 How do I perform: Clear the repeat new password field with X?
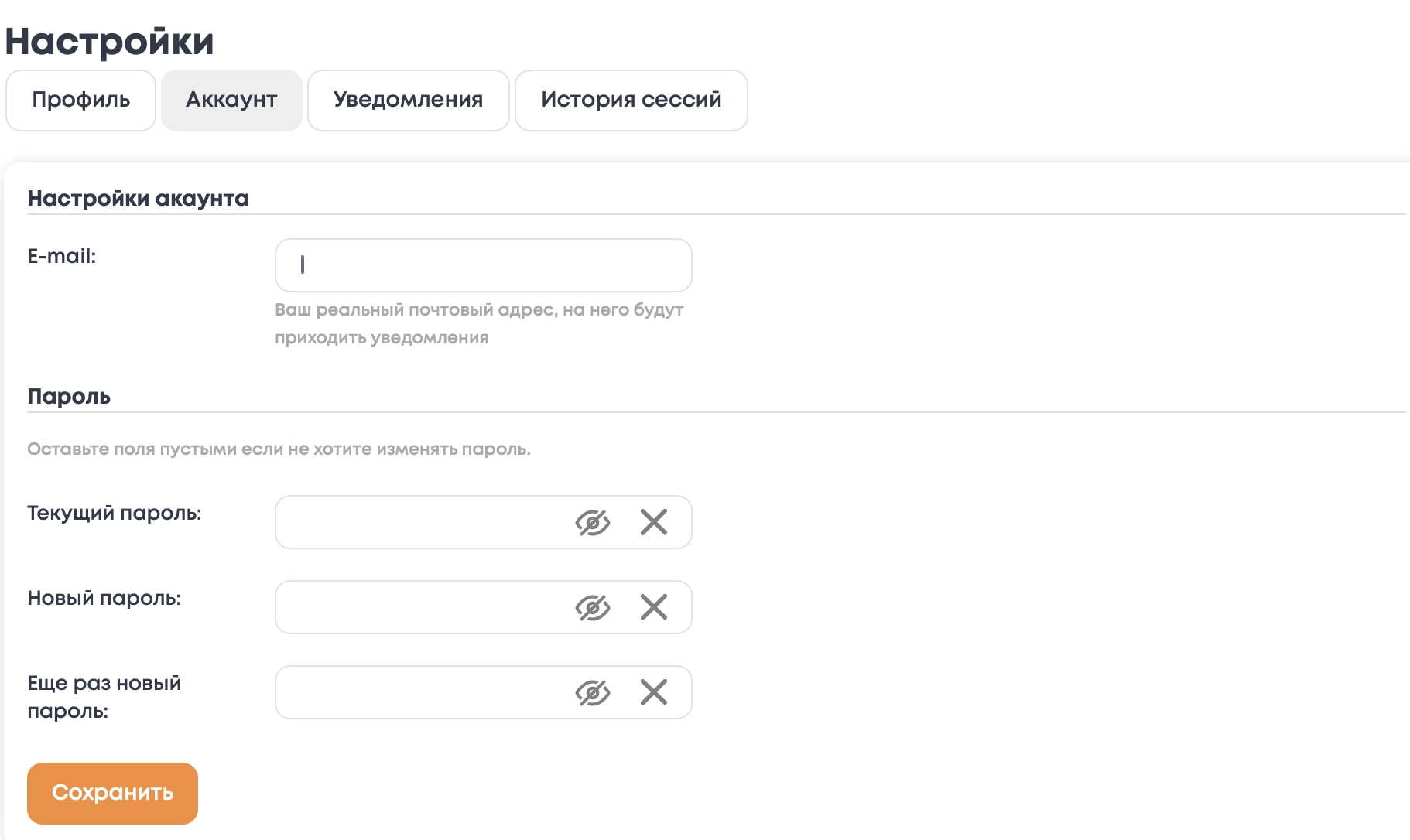(x=654, y=693)
